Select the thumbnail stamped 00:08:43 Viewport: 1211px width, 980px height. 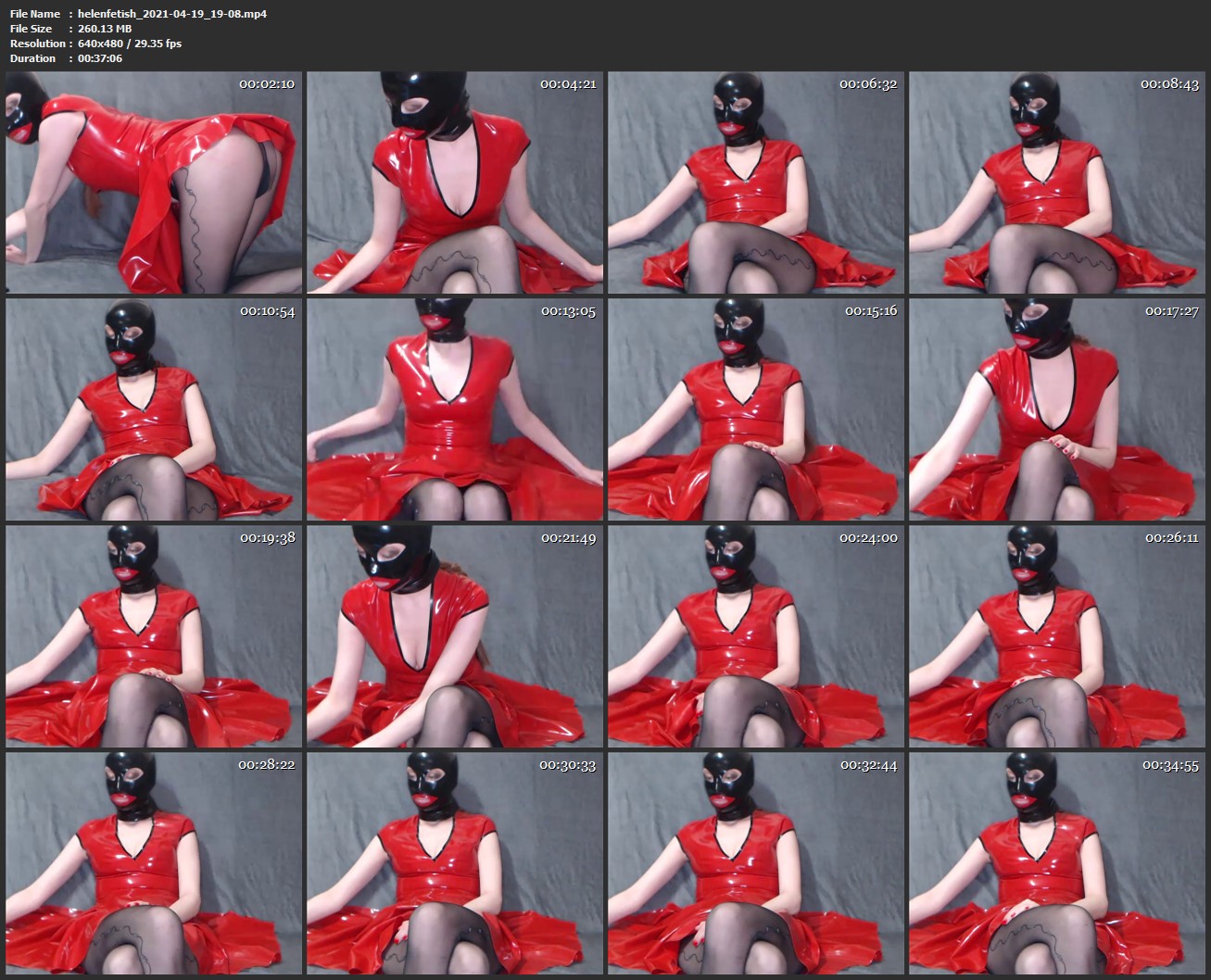click(x=1057, y=182)
